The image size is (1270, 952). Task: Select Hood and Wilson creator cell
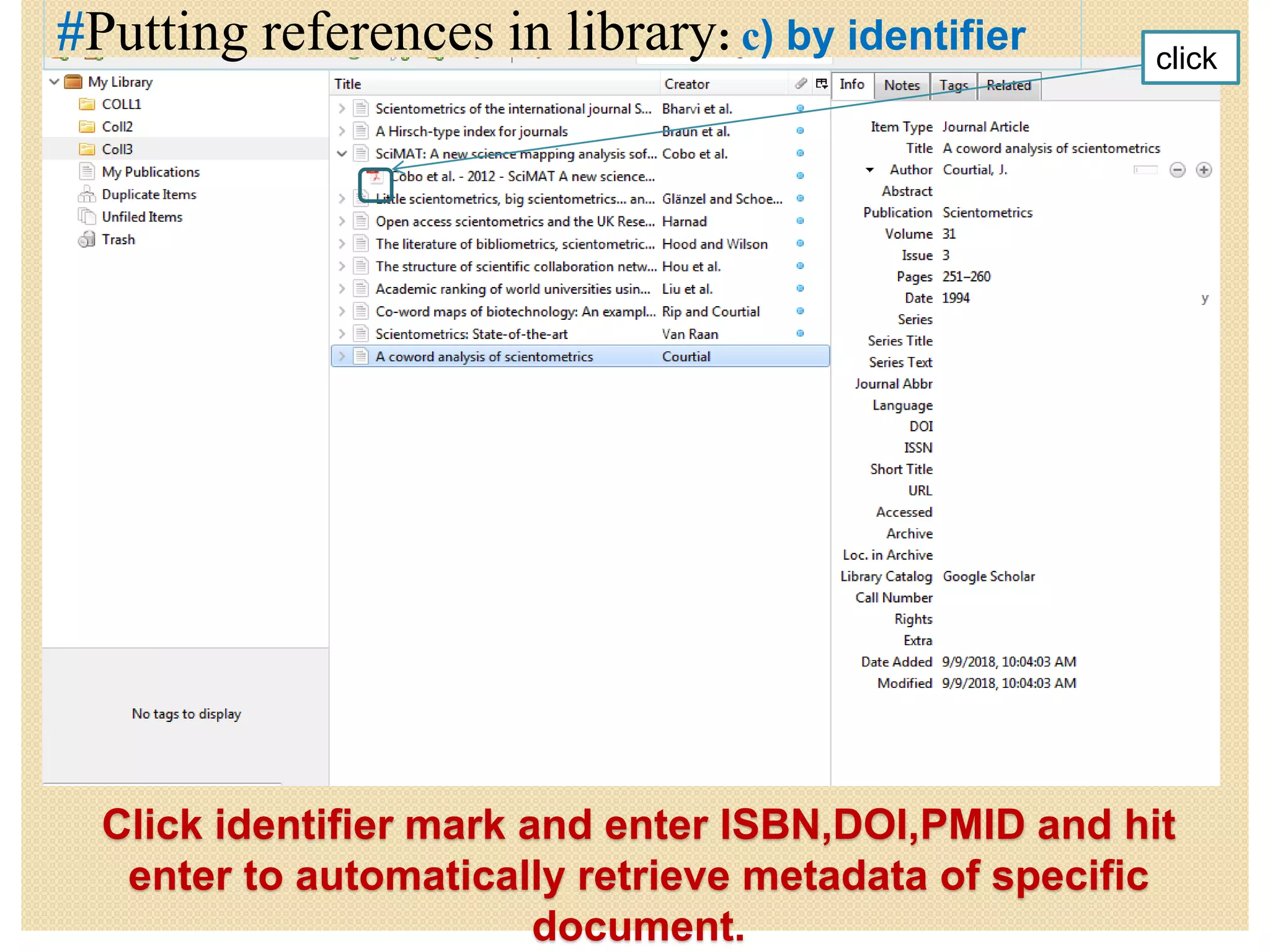click(715, 244)
